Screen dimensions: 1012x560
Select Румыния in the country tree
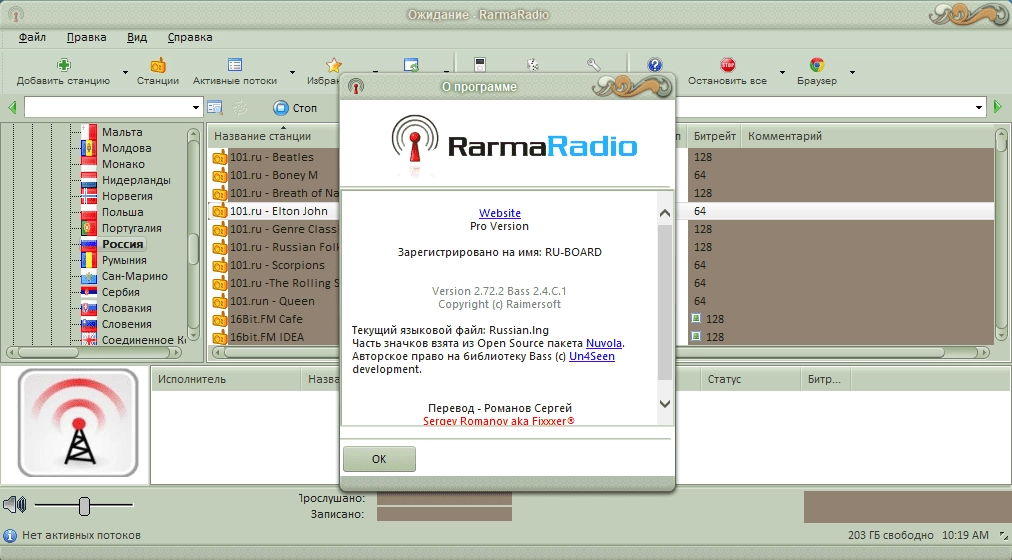[124, 260]
